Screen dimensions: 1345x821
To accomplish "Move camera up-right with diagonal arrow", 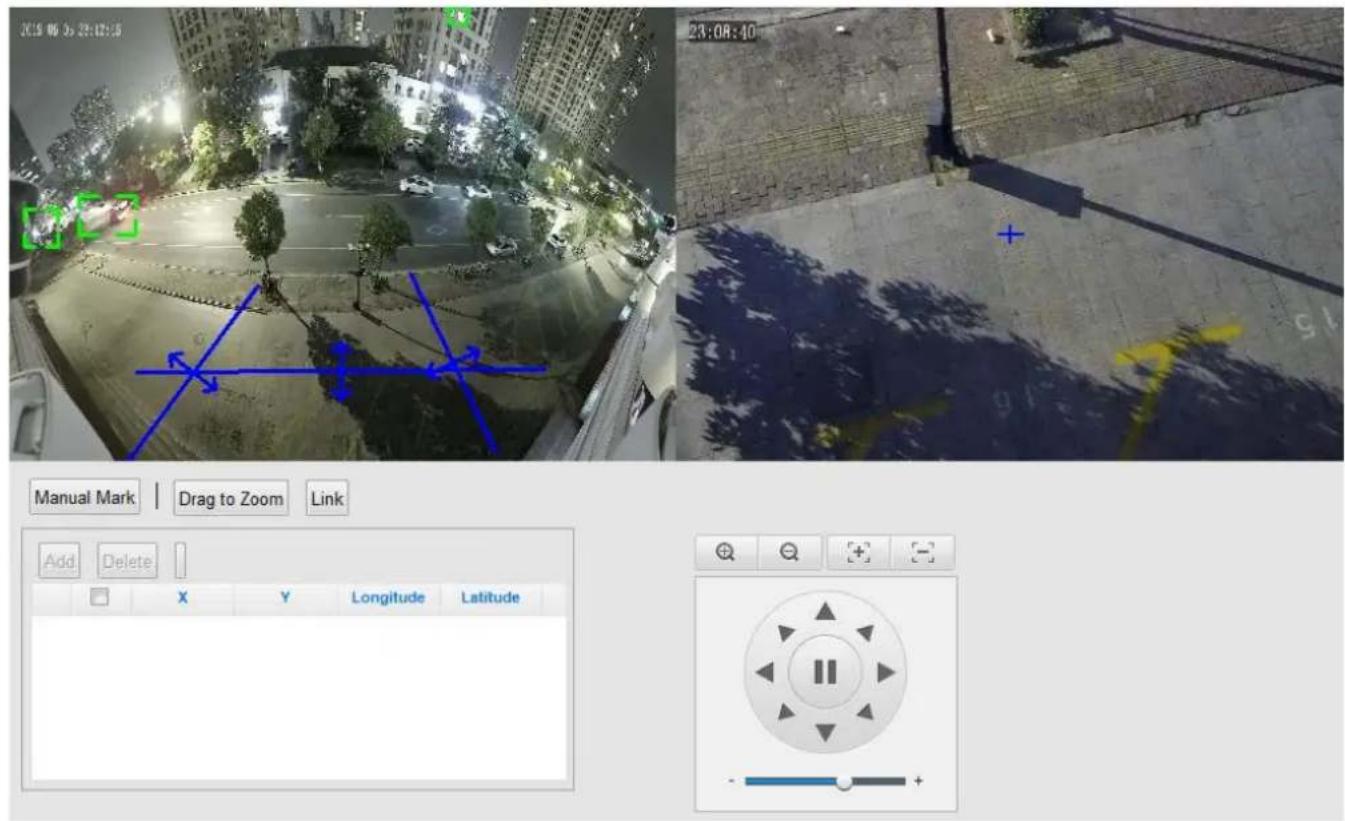I will tap(864, 633).
